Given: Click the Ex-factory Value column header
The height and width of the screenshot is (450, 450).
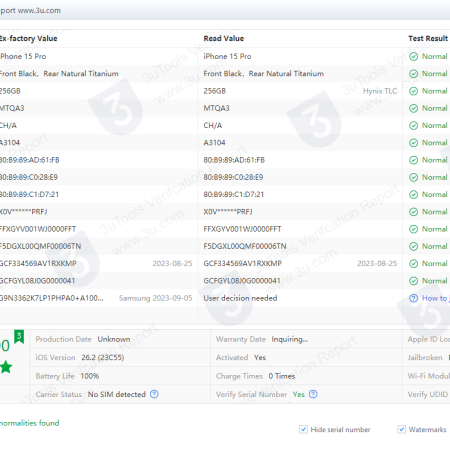Looking at the screenshot, I should pyautogui.click(x=29, y=38).
